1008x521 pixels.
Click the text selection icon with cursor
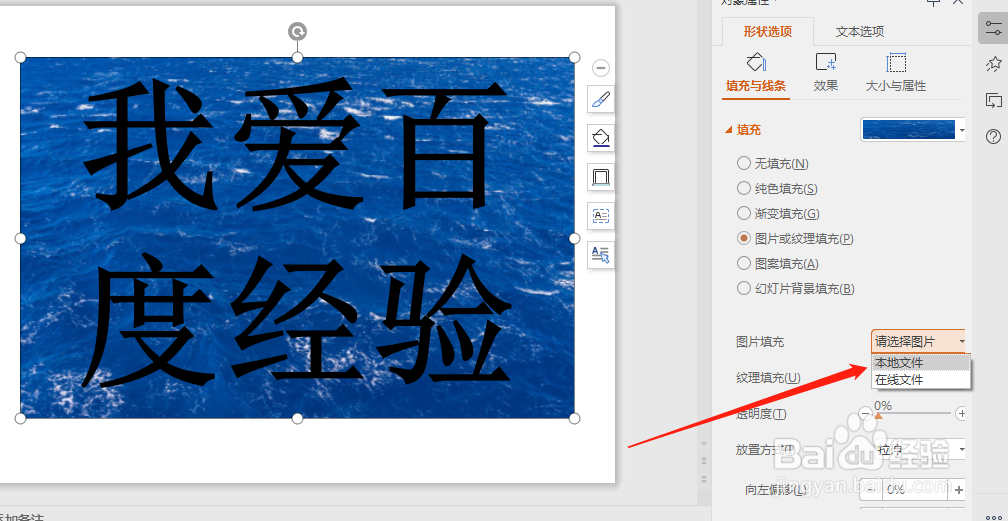tap(600, 255)
